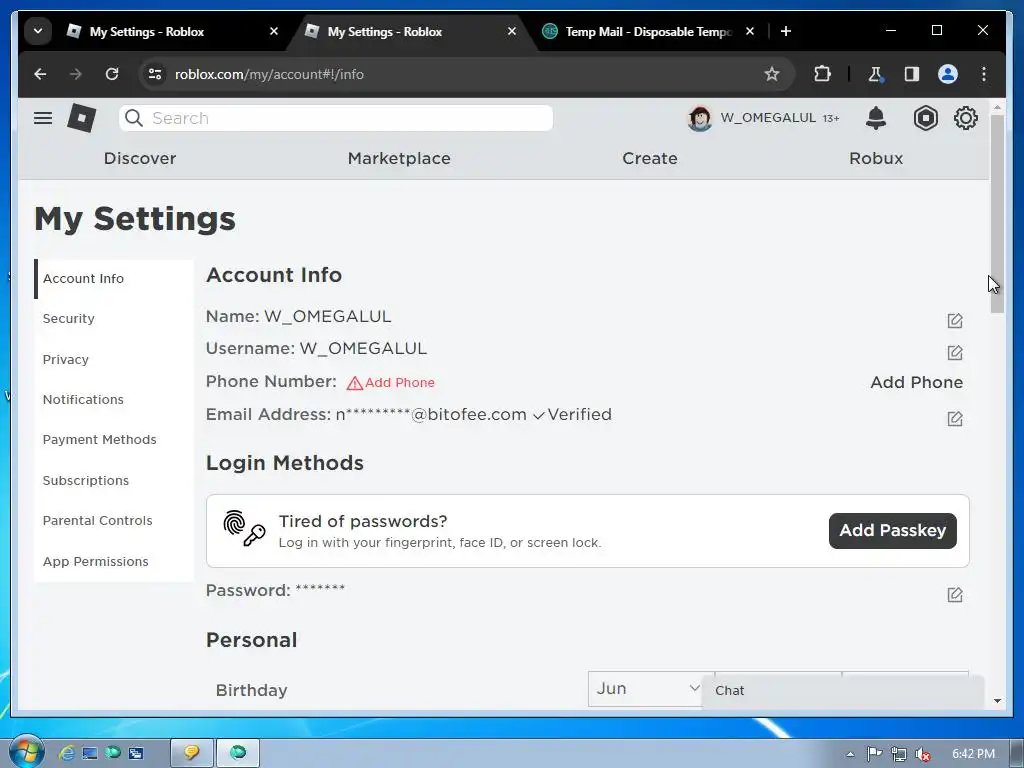Select Parental Controls in settings sidebar
Viewport: 1024px width, 768px height.
click(114, 520)
